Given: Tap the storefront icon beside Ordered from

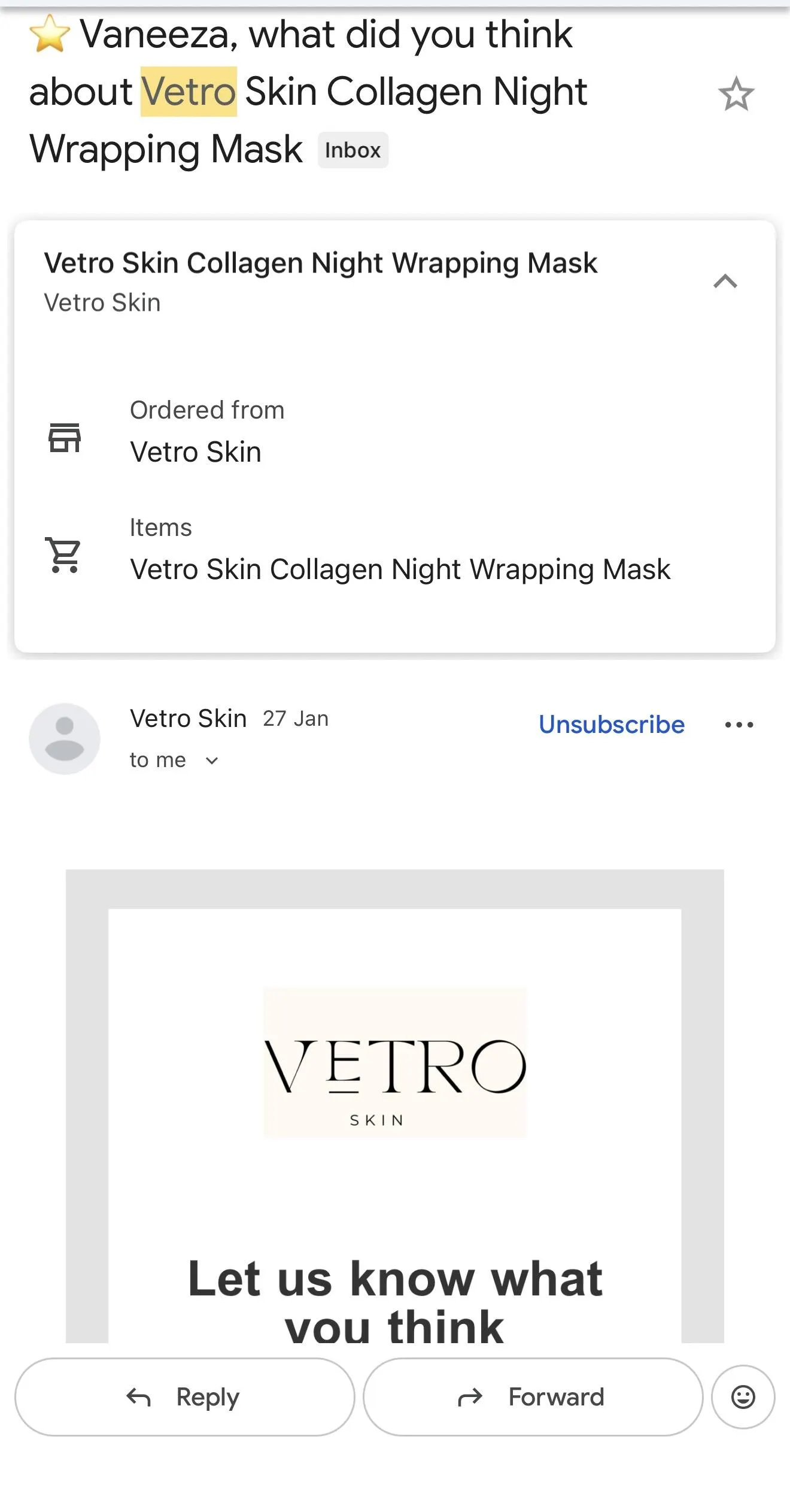Looking at the screenshot, I should [x=65, y=437].
